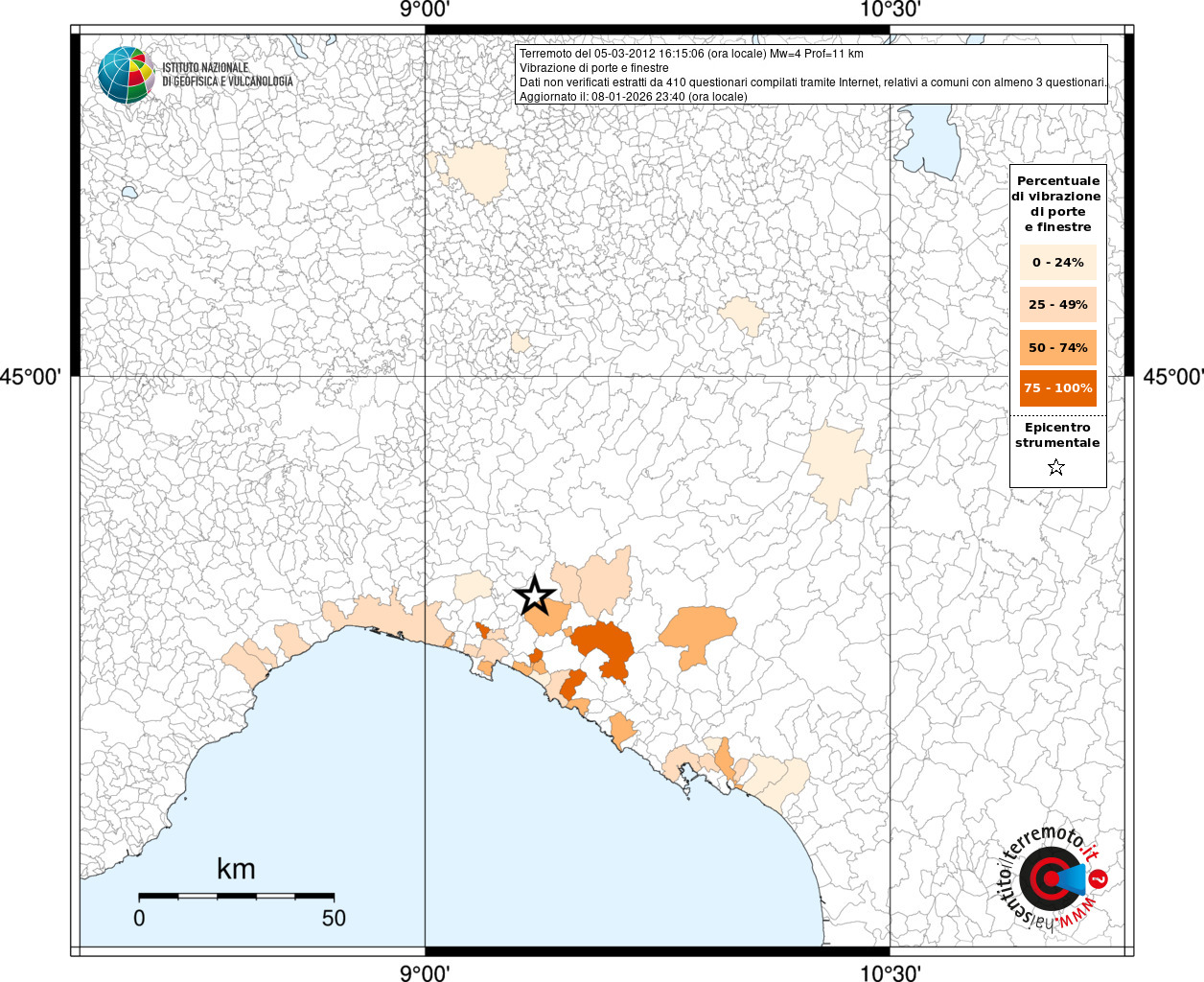Click the 'Epicentro strumentale' legend label
This screenshot has width=1204, height=982.
1057,434
